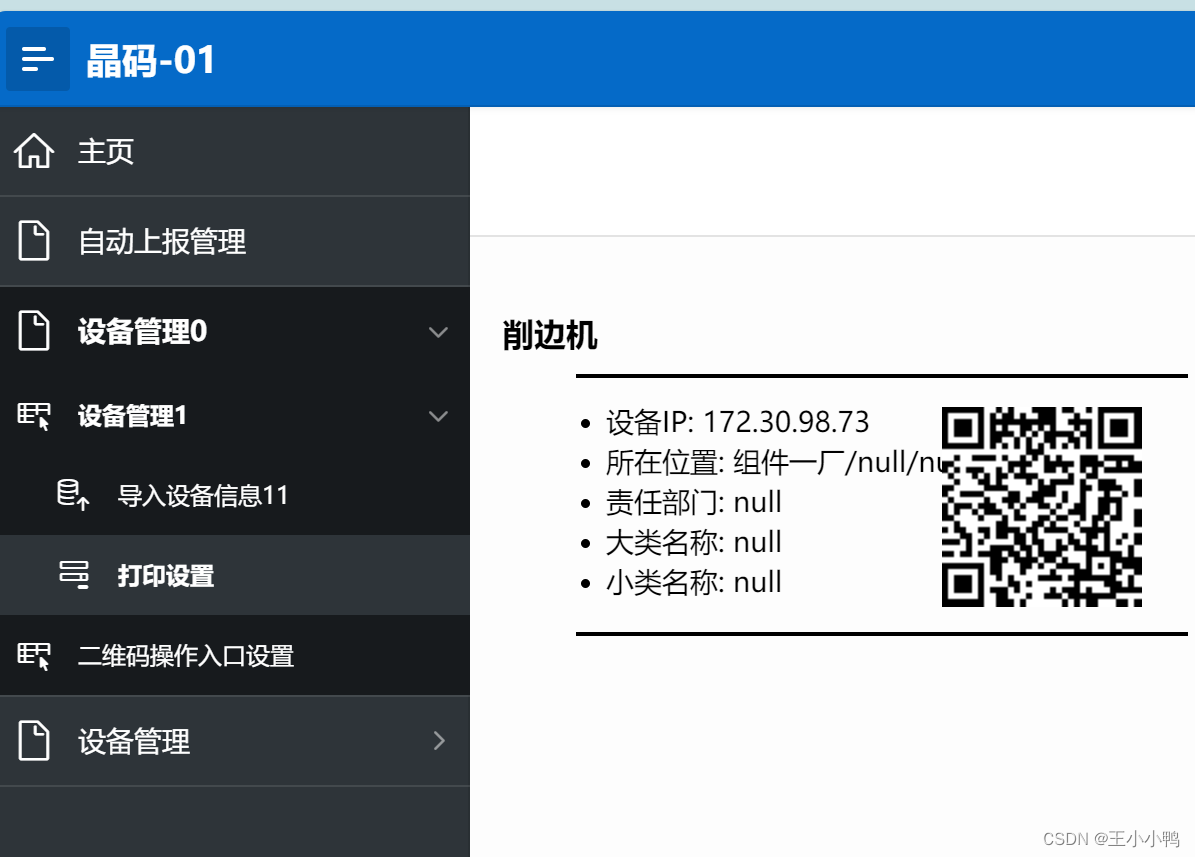Collapse the 设备管理1 chevron
Image resolution: width=1195 pixels, height=857 pixels.
pyautogui.click(x=438, y=416)
